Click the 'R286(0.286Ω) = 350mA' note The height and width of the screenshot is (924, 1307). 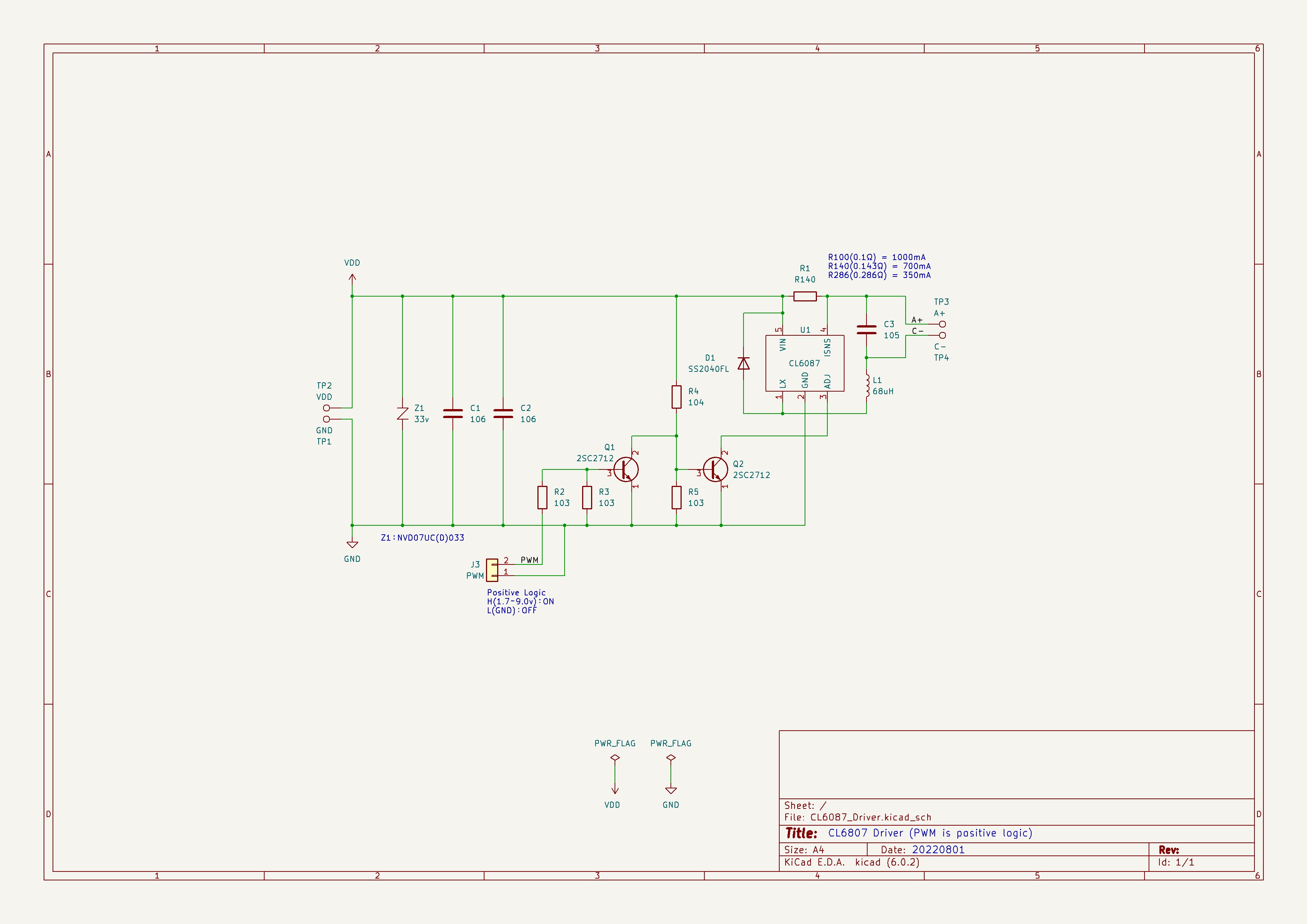tap(880, 275)
